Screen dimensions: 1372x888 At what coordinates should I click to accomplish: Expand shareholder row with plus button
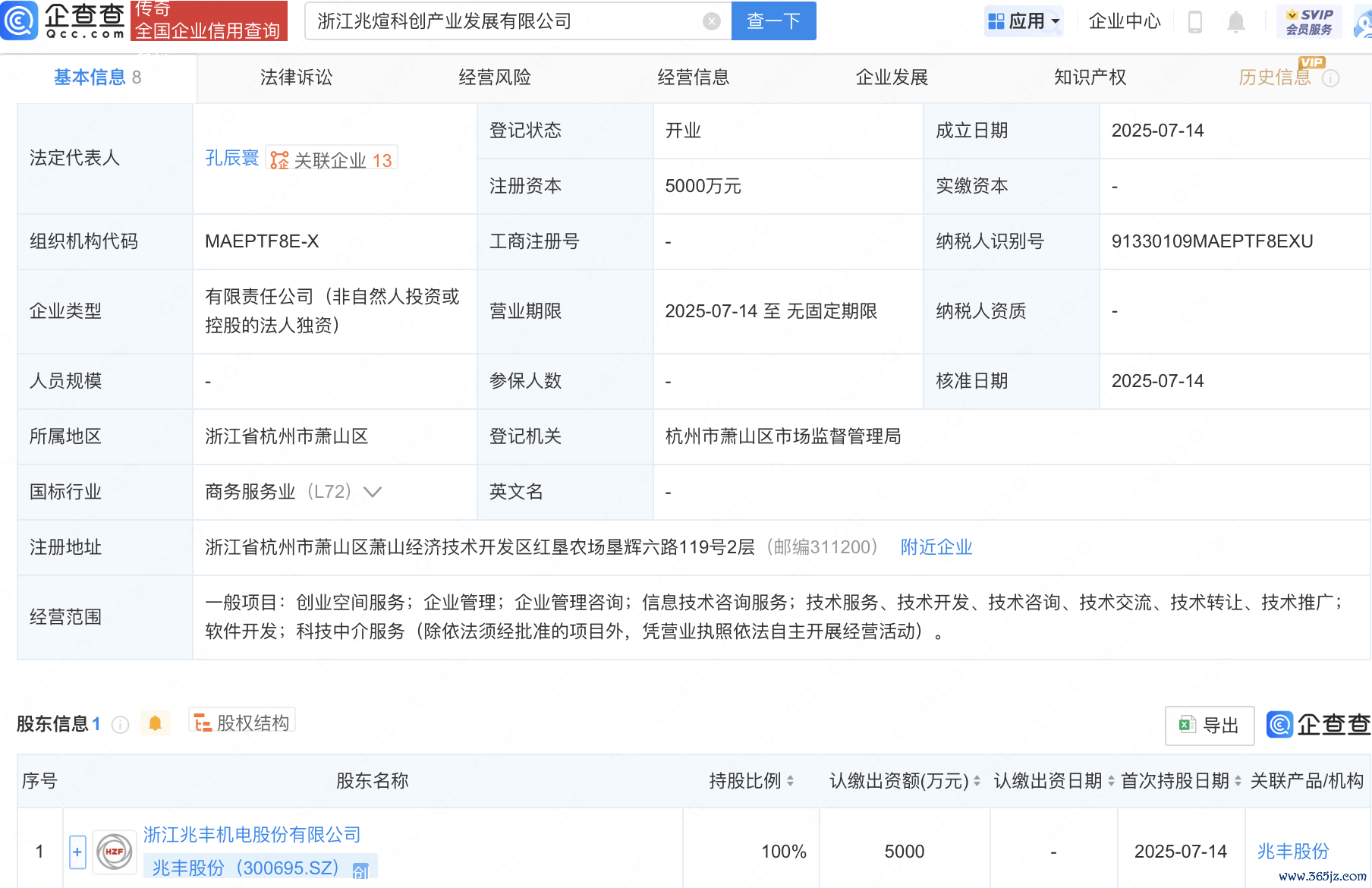(x=77, y=852)
